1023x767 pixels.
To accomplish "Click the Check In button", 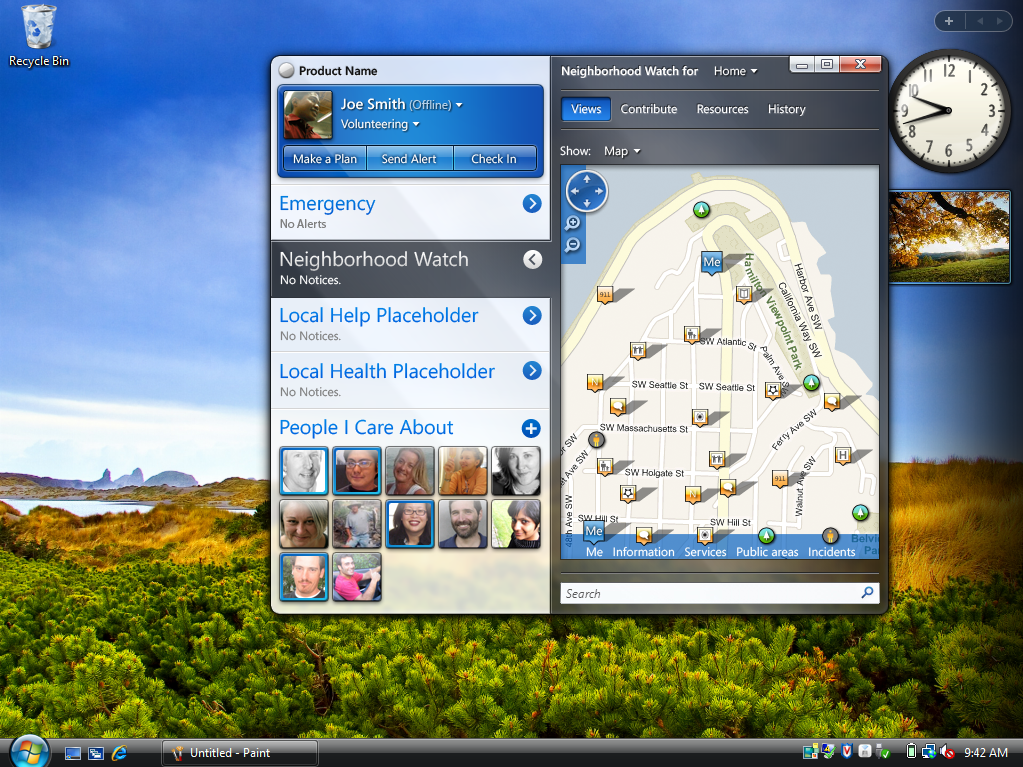I will point(494,158).
